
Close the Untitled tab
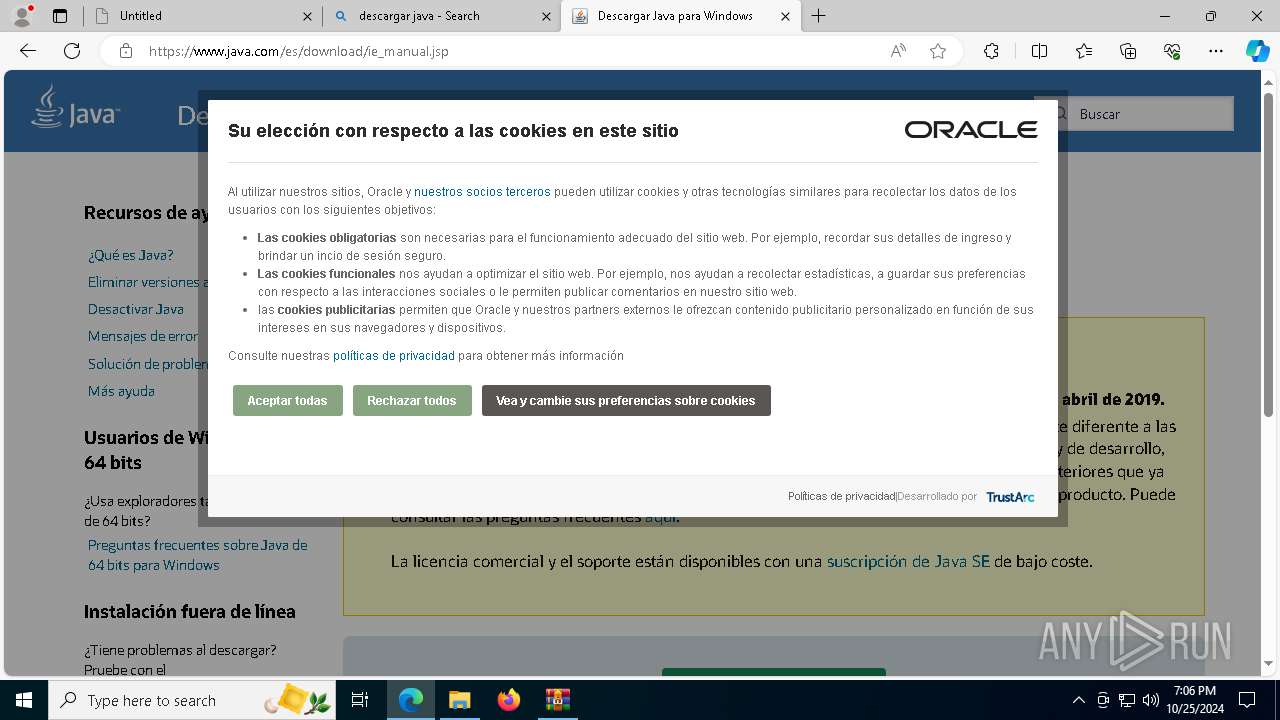[307, 16]
